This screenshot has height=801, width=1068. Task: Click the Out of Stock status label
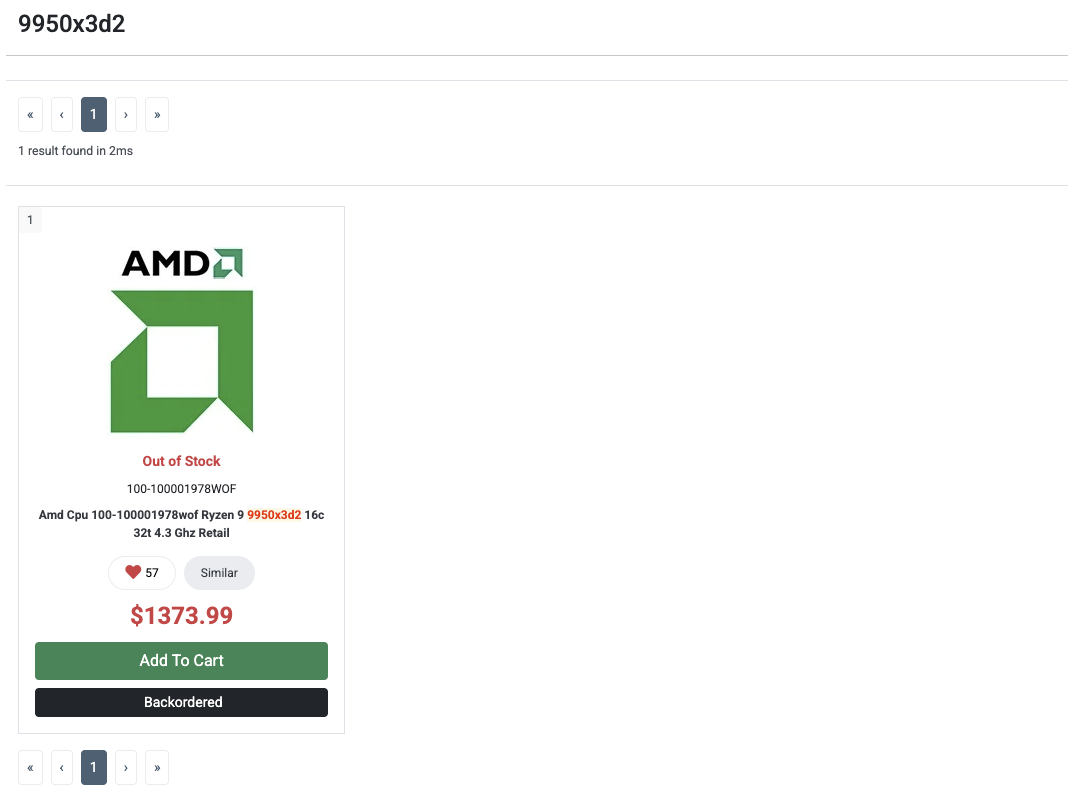(x=181, y=461)
